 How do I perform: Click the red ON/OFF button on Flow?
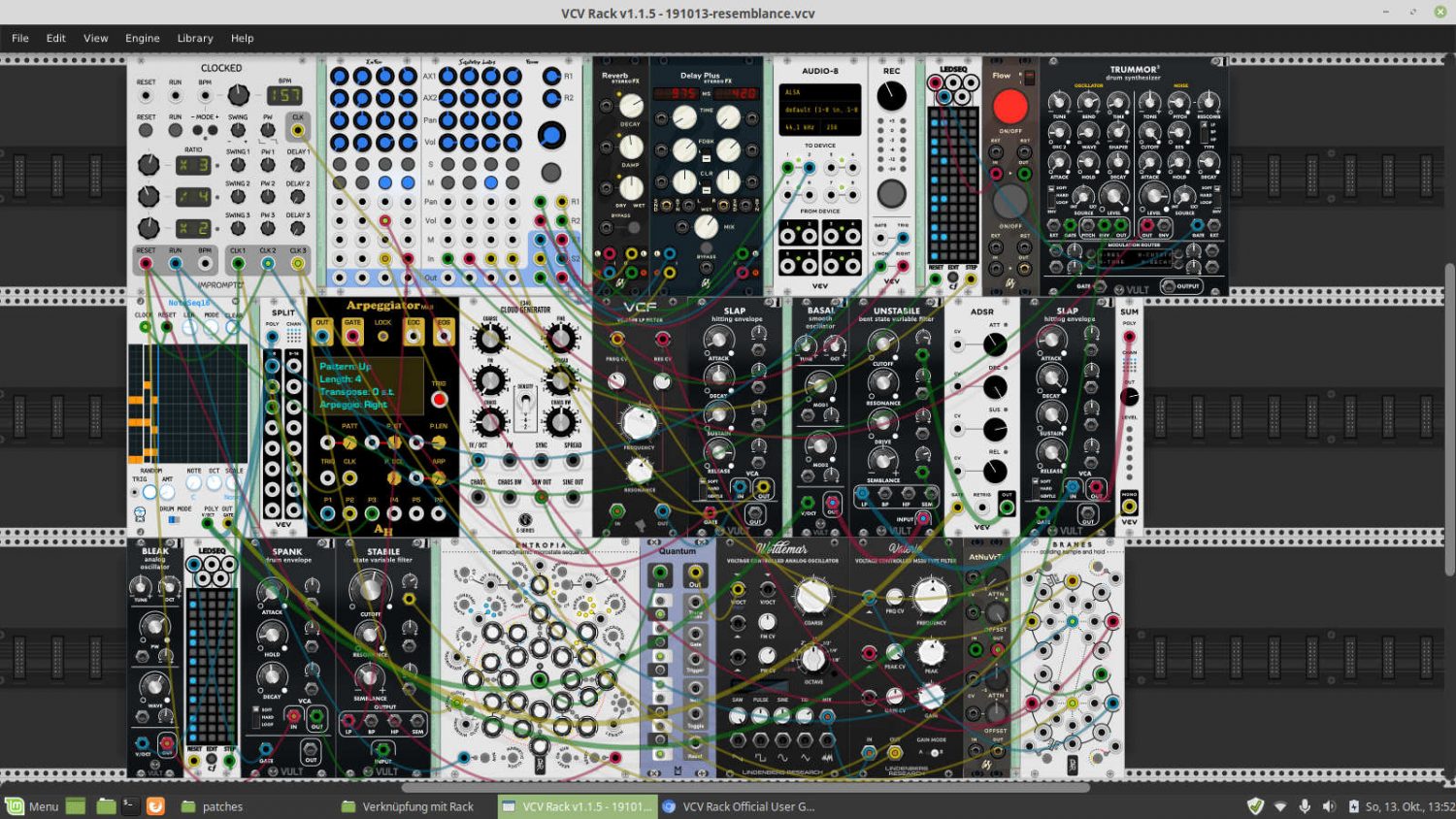(x=1009, y=106)
